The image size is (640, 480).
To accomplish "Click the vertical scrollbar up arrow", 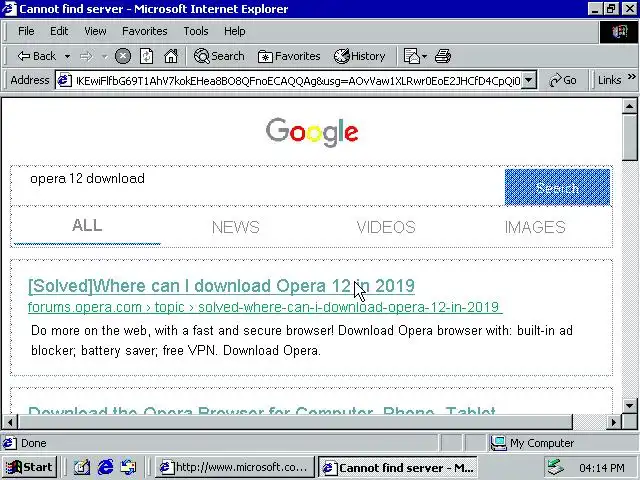I will coord(629,107).
